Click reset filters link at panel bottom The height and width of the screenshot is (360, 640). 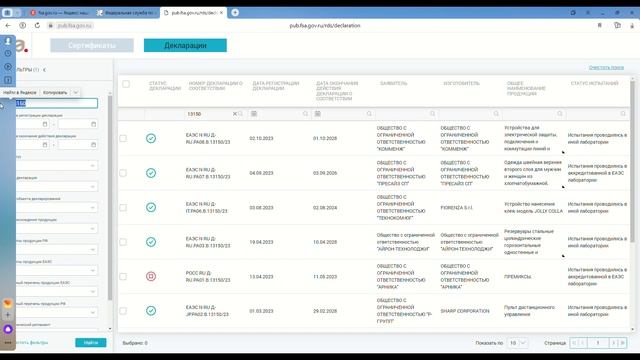tap(32, 342)
